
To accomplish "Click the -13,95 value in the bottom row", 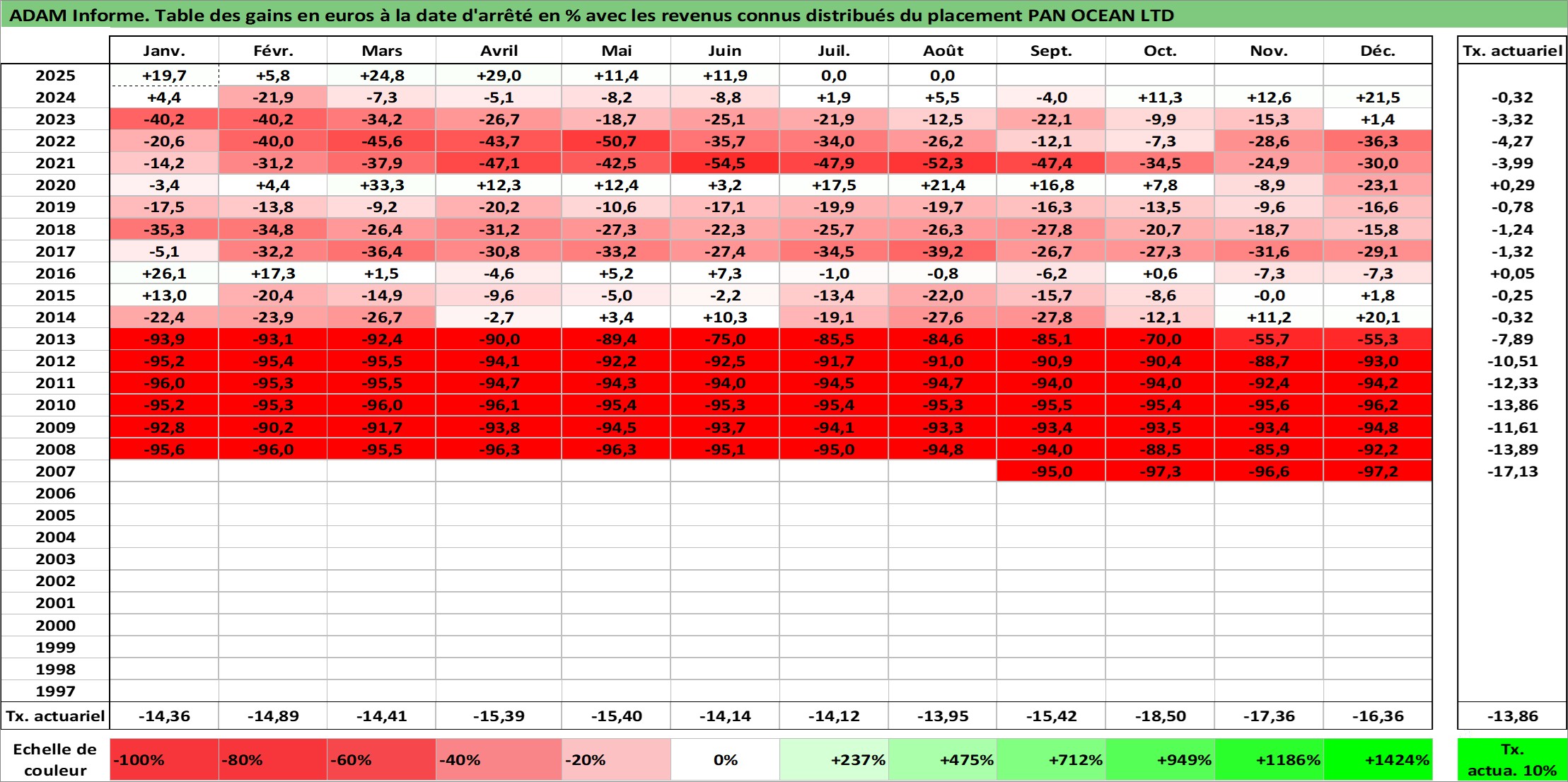I will [943, 716].
